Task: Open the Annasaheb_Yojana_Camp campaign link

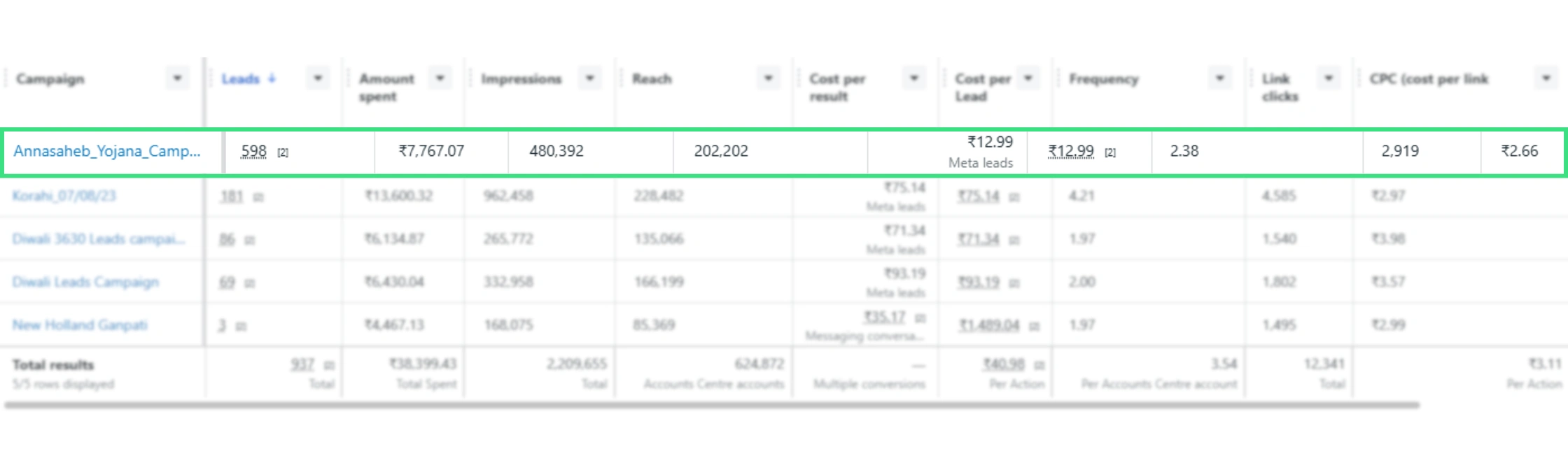Action: [x=106, y=151]
